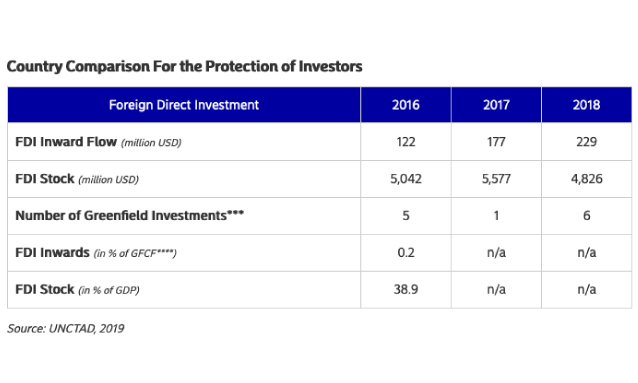This screenshot has height=383, width=638.
Task: Select the 2018 Greenfield Investments value 6
Action: tap(586, 216)
